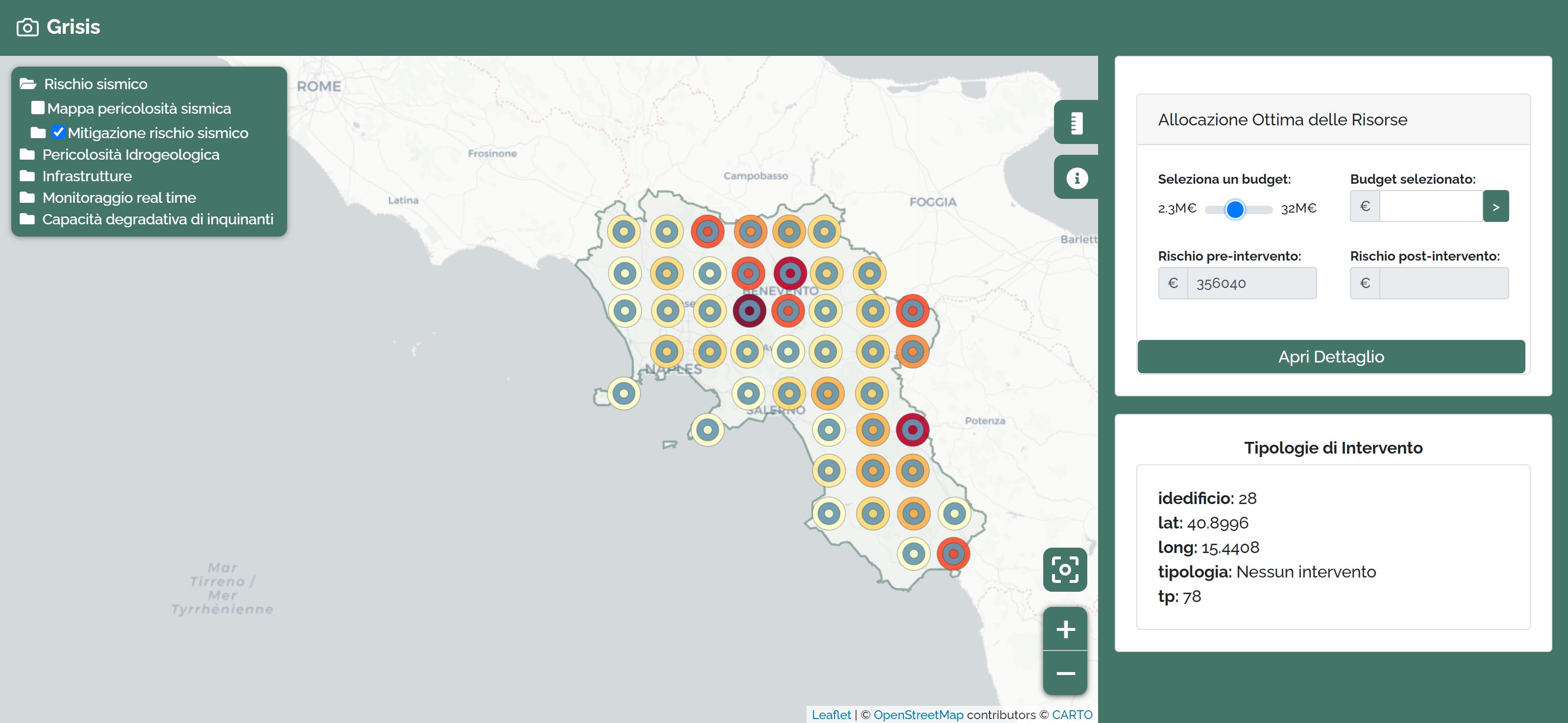Click the red marker near Potenza
The image size is (1568, 723).
tap(912, 430)
